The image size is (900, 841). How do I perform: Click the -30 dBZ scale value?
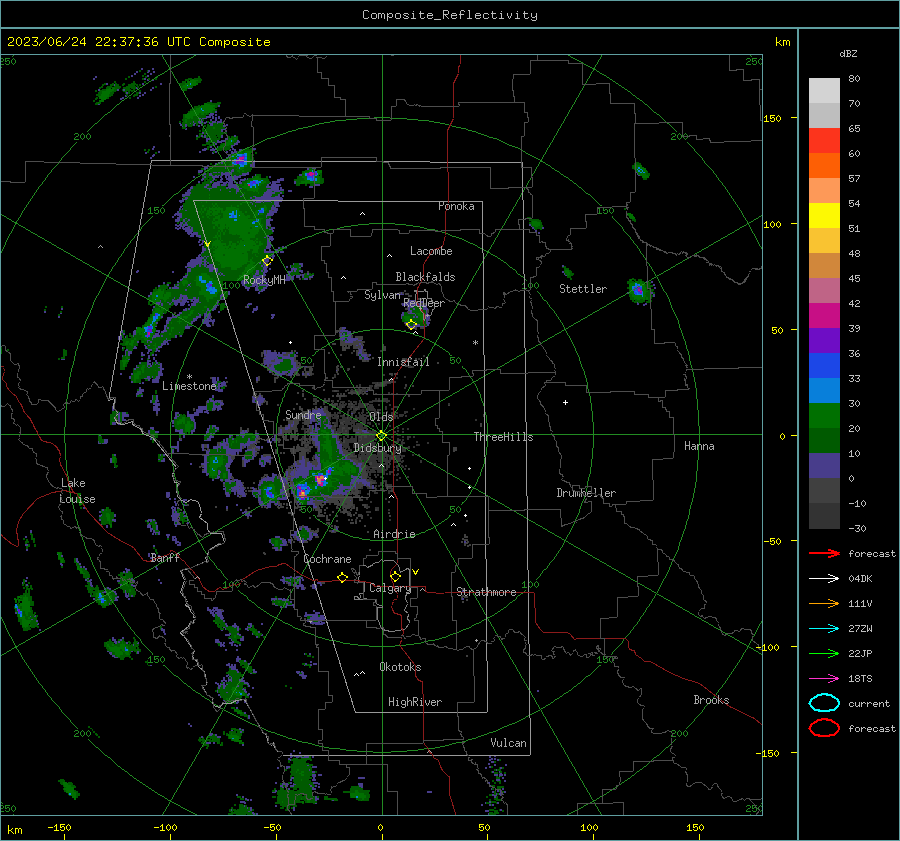857,528
